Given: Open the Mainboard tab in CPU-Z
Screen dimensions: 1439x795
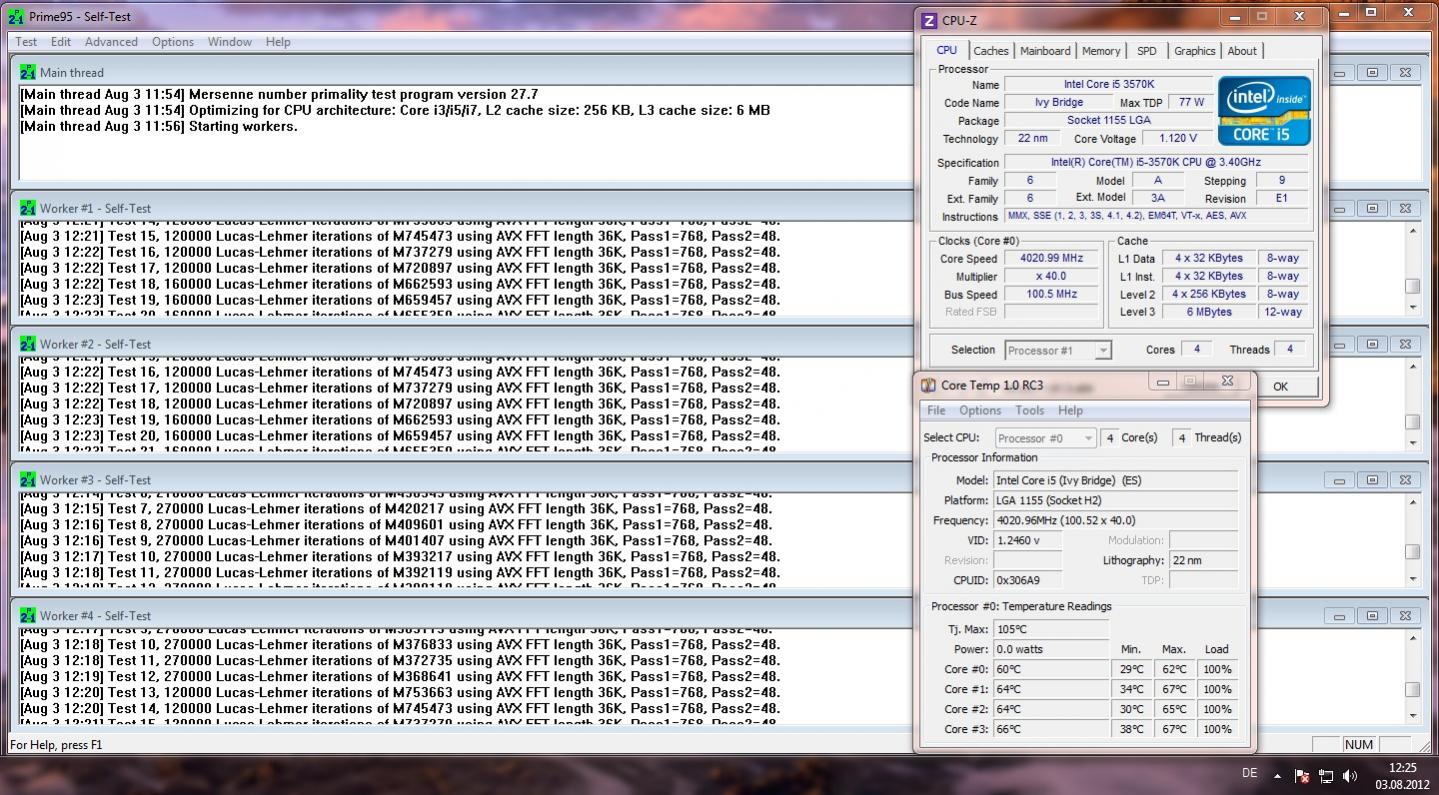Looking at the screenshot, I should click(x=1045, y=51).
